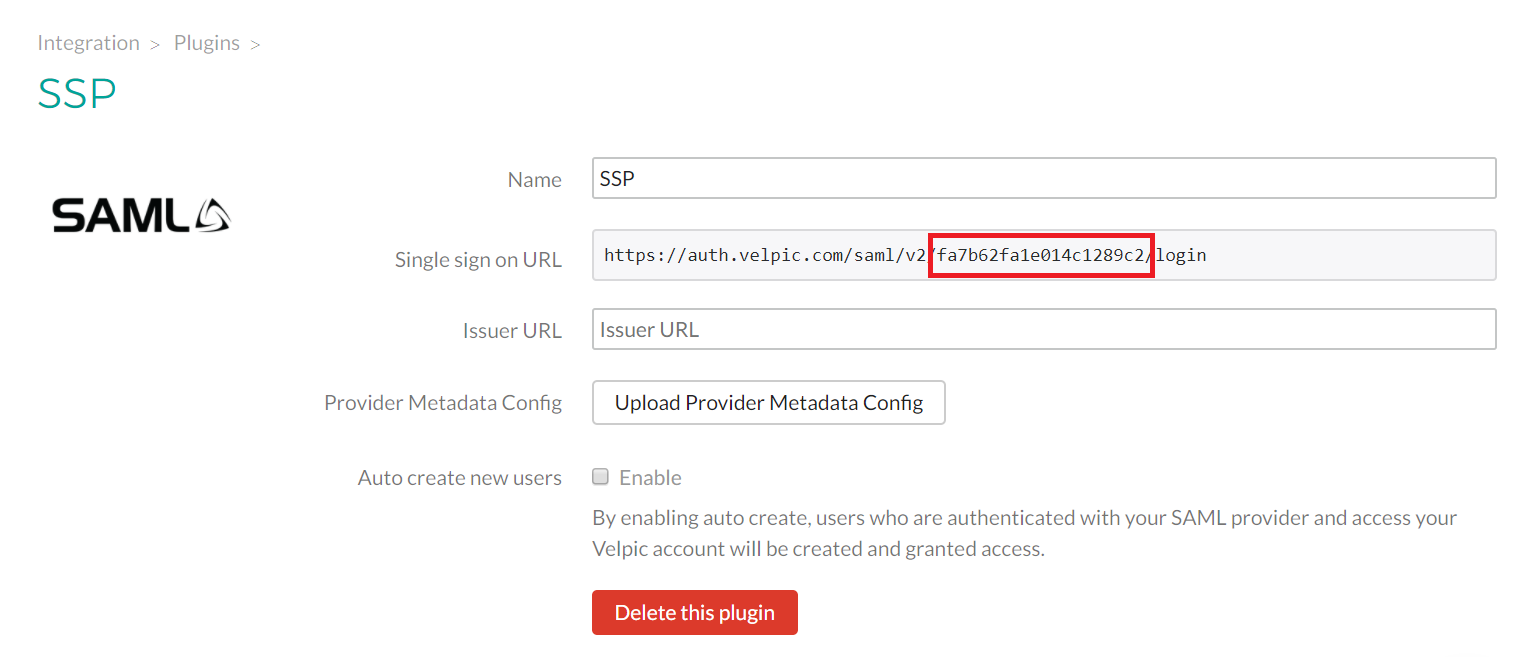
Task: Click the breadcrumb arrow after Integration
Action: pos(155,44)
